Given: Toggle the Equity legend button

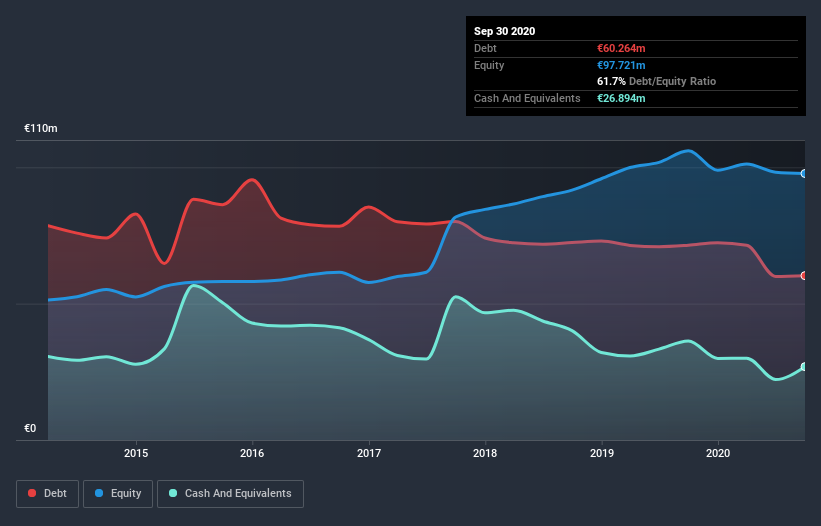Looking at the screenshot, I should click(x=118, y=494).
